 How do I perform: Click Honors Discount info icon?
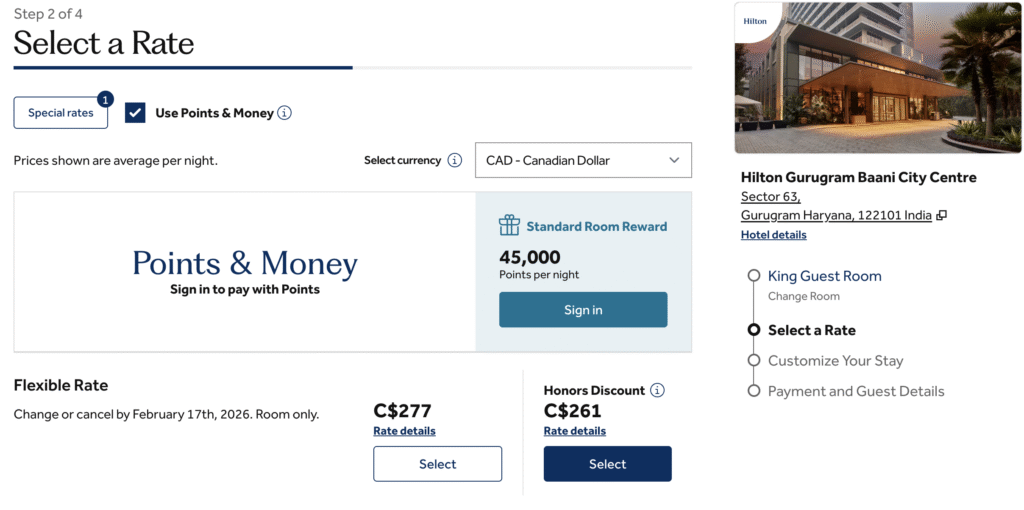(x=657, y=390)
